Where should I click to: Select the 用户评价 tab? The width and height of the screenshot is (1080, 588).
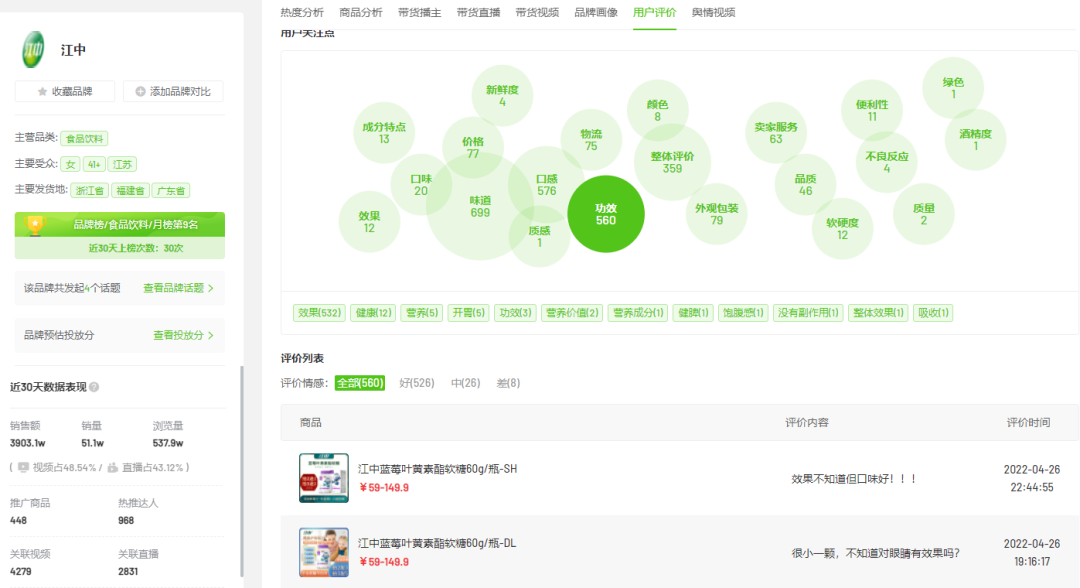[654, 12]
